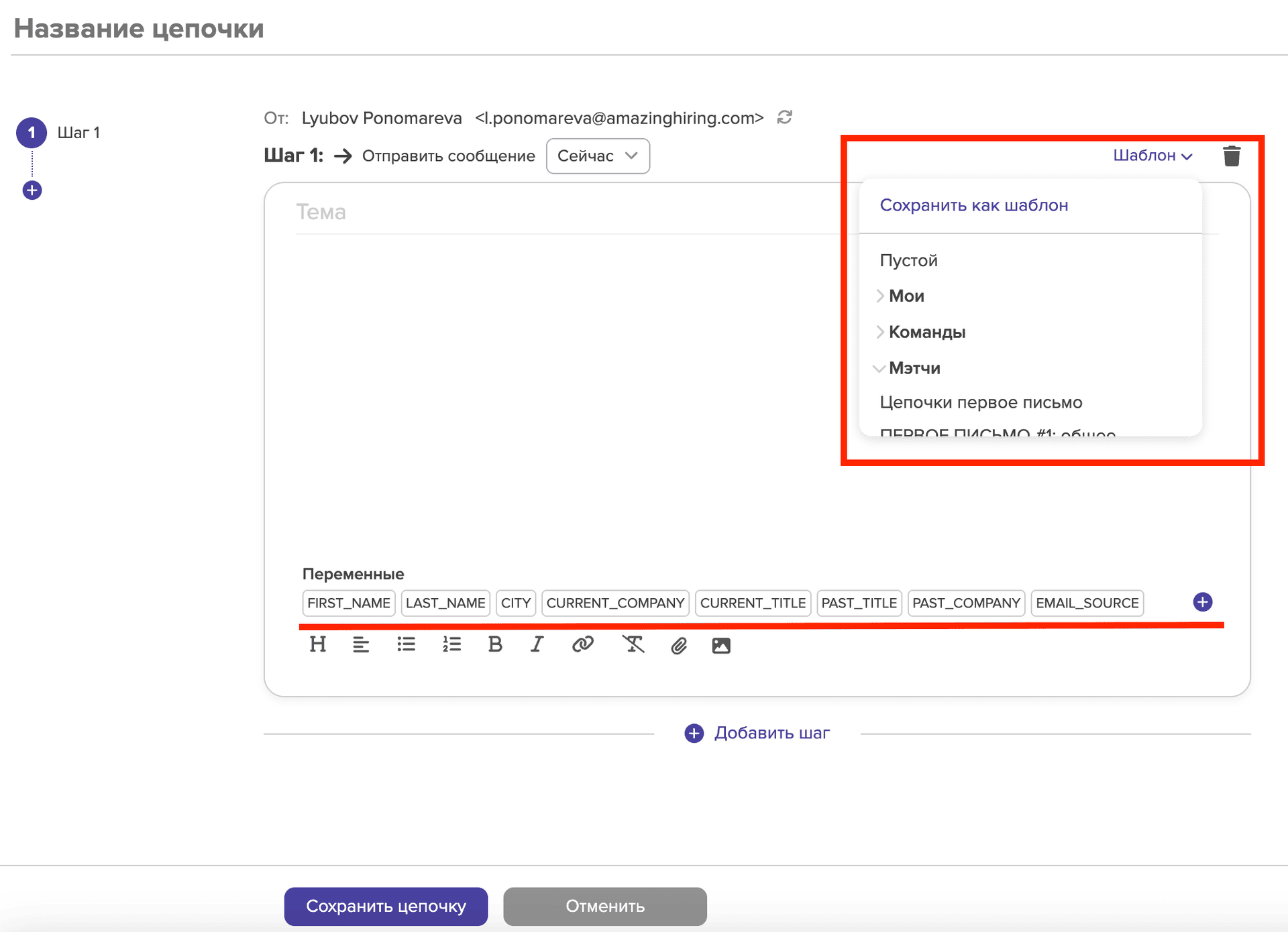The image size is (1288, 932).
Task: Clear text formatting
Action: [633, 644]
